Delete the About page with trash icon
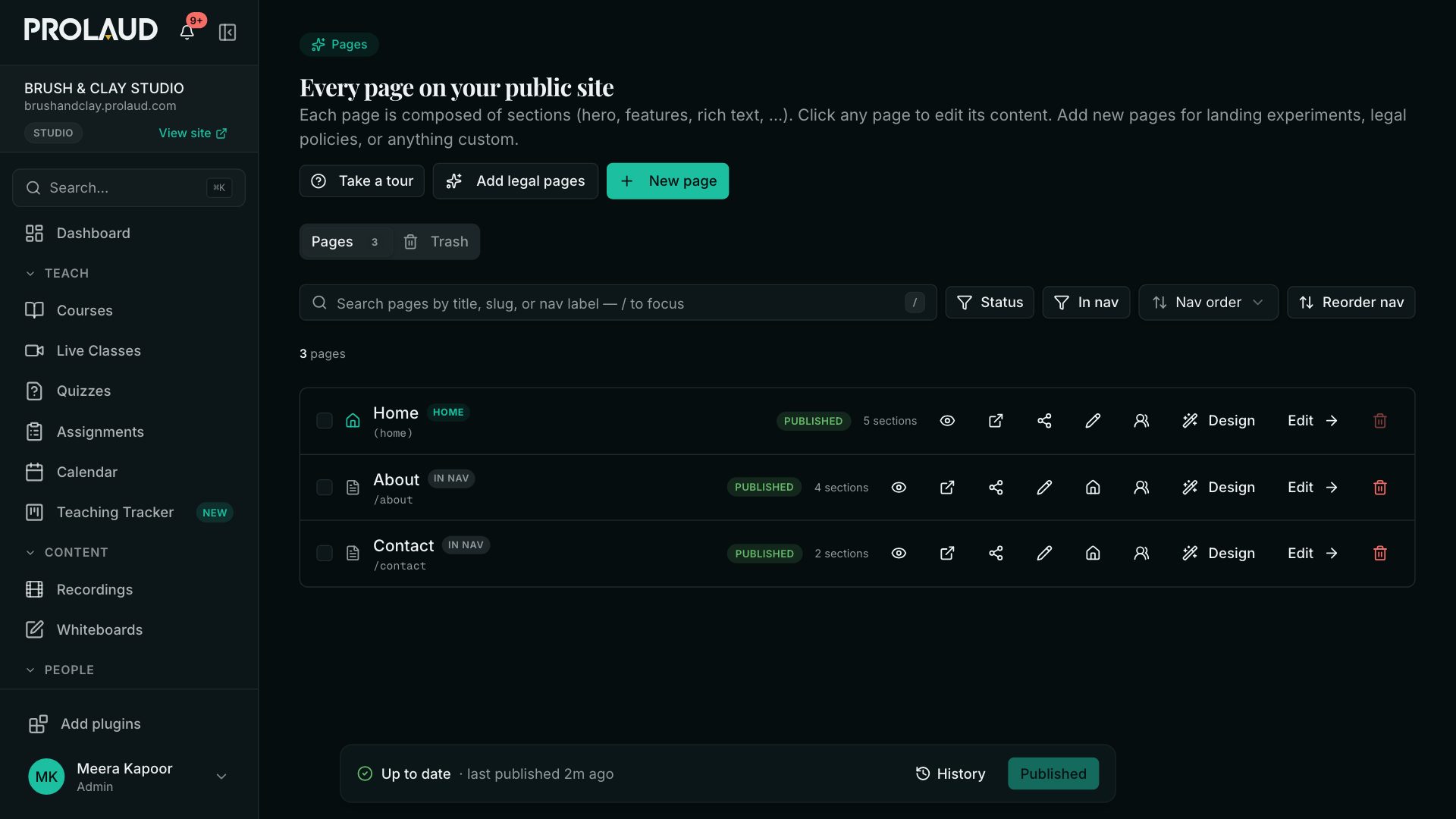This screenshot has width=1456, height=819. click(x=1380, y=487)
